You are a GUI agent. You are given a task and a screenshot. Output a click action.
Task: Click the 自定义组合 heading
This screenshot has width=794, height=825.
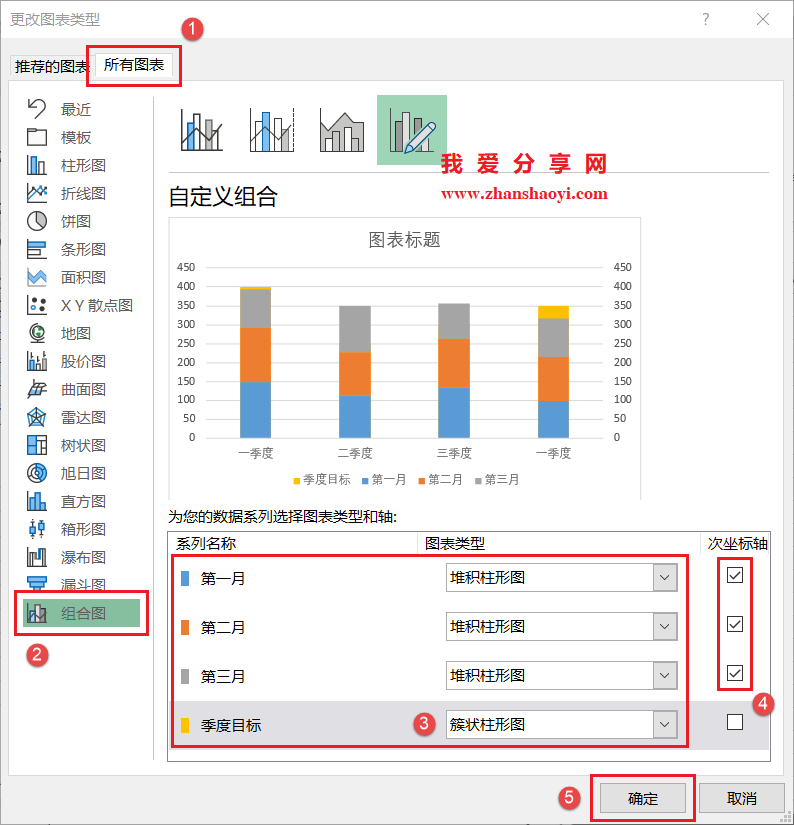(x=223, y=197)
